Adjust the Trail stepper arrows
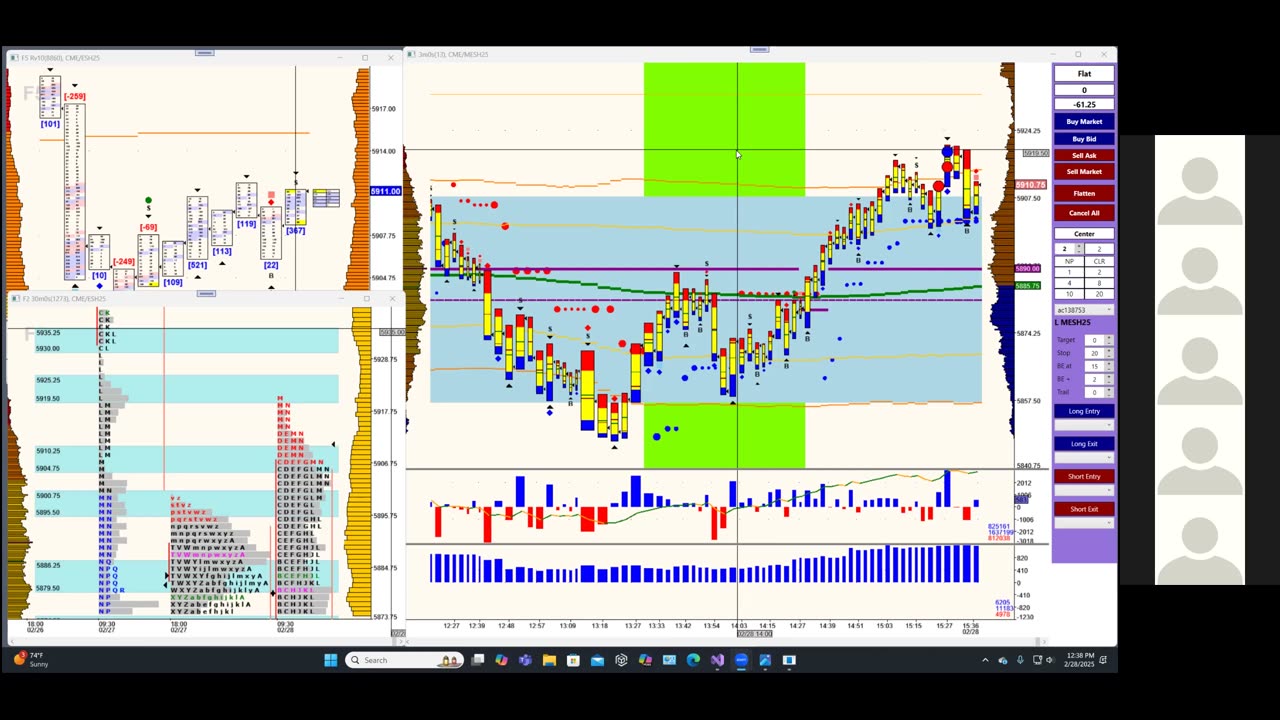Viewport: 1280px width, 720px height. pos(1109,392)
